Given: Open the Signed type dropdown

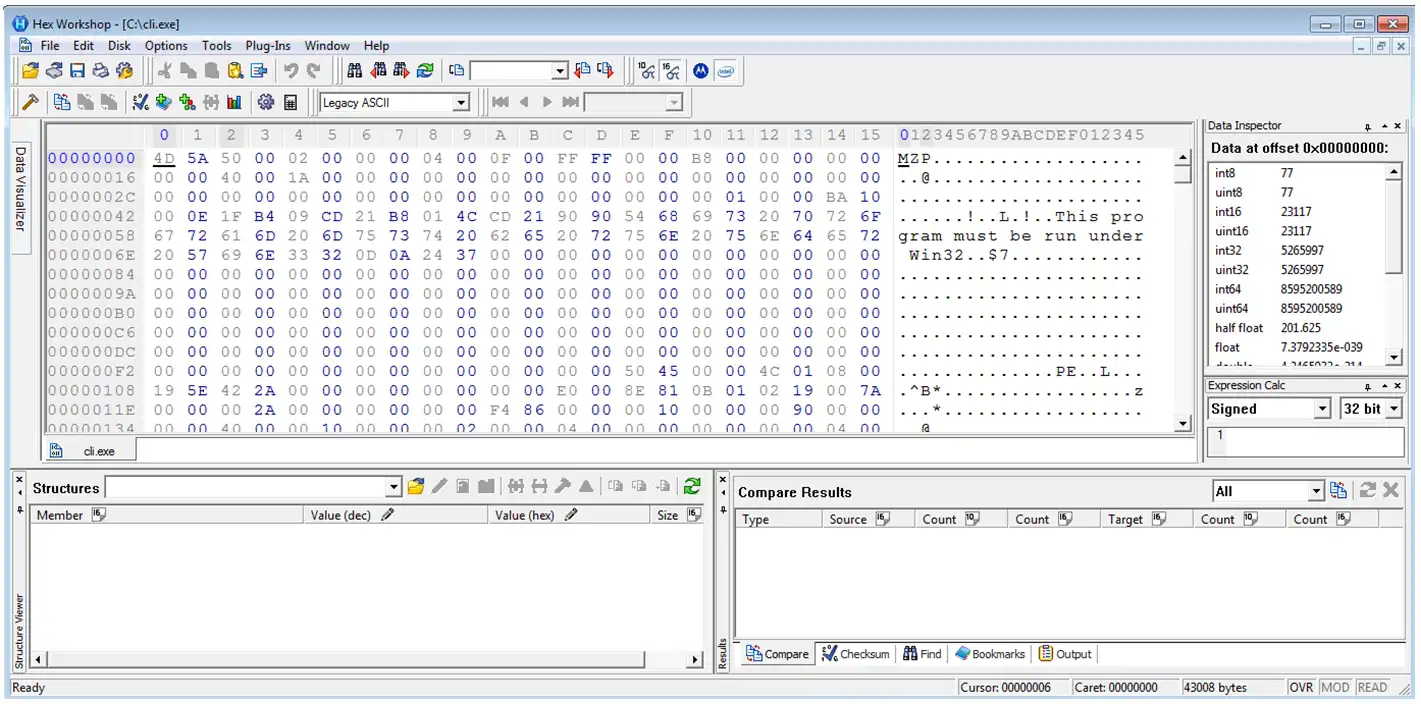Looking at the screenshot, I should tap(1323, 409).
